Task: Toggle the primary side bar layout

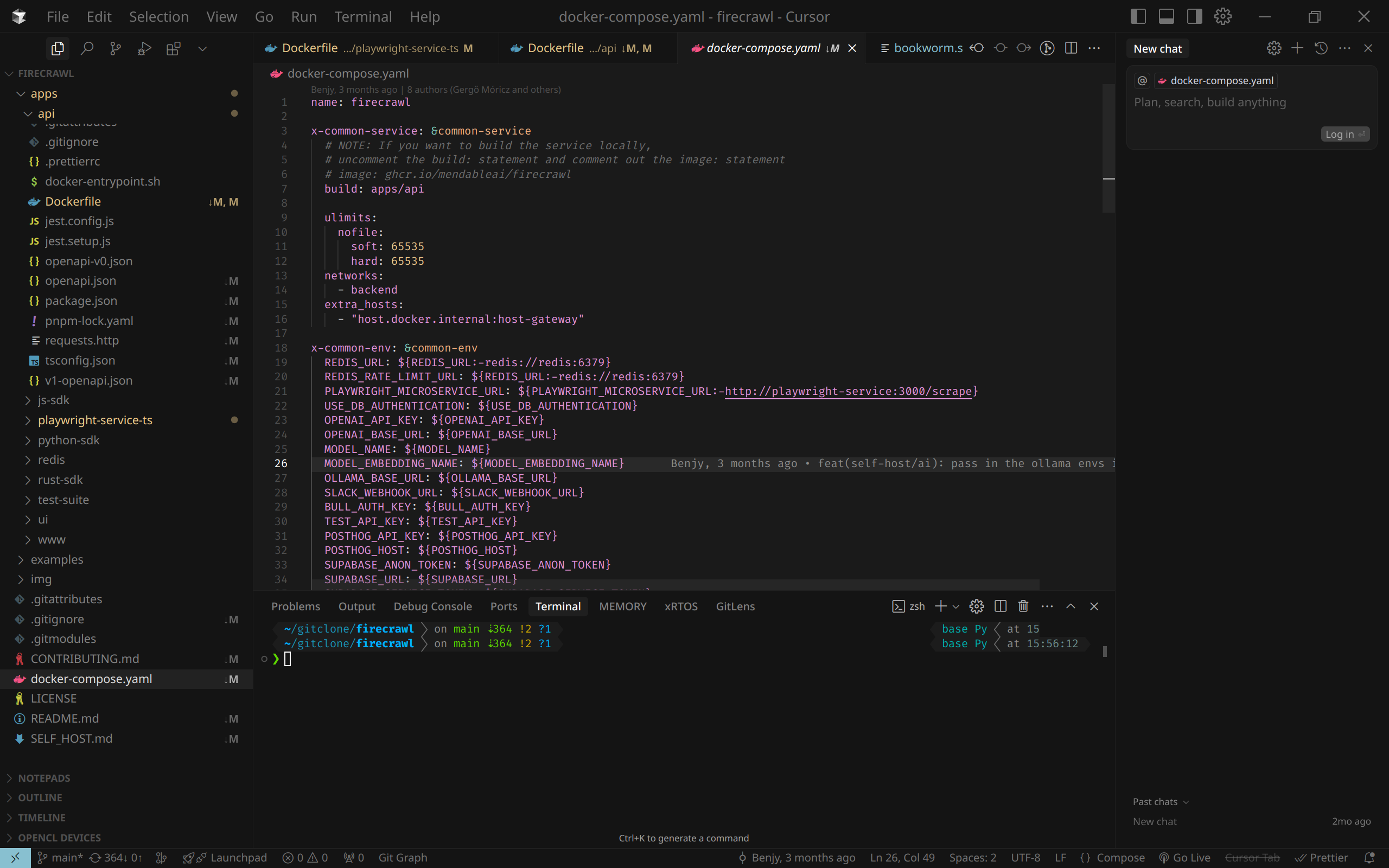Action: coord(1138,16)
